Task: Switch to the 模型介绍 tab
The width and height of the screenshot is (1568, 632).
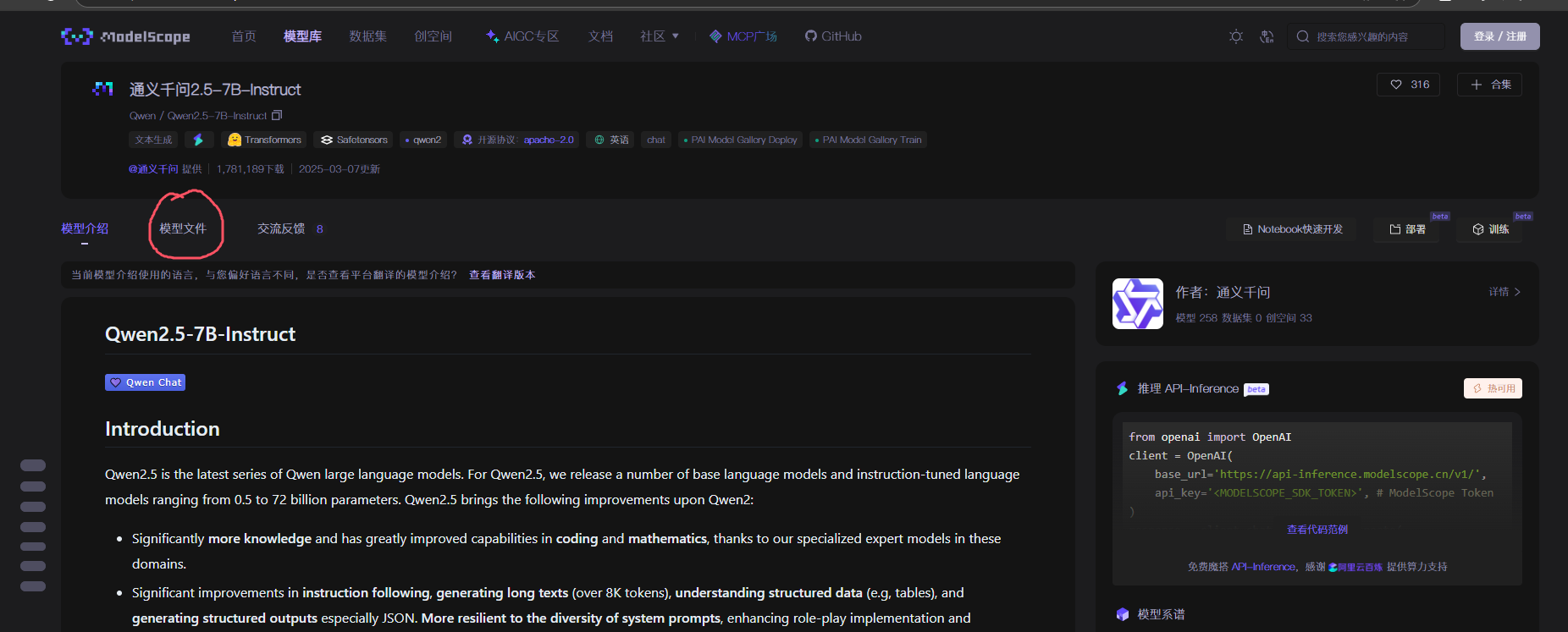Action: pos(85,228)
